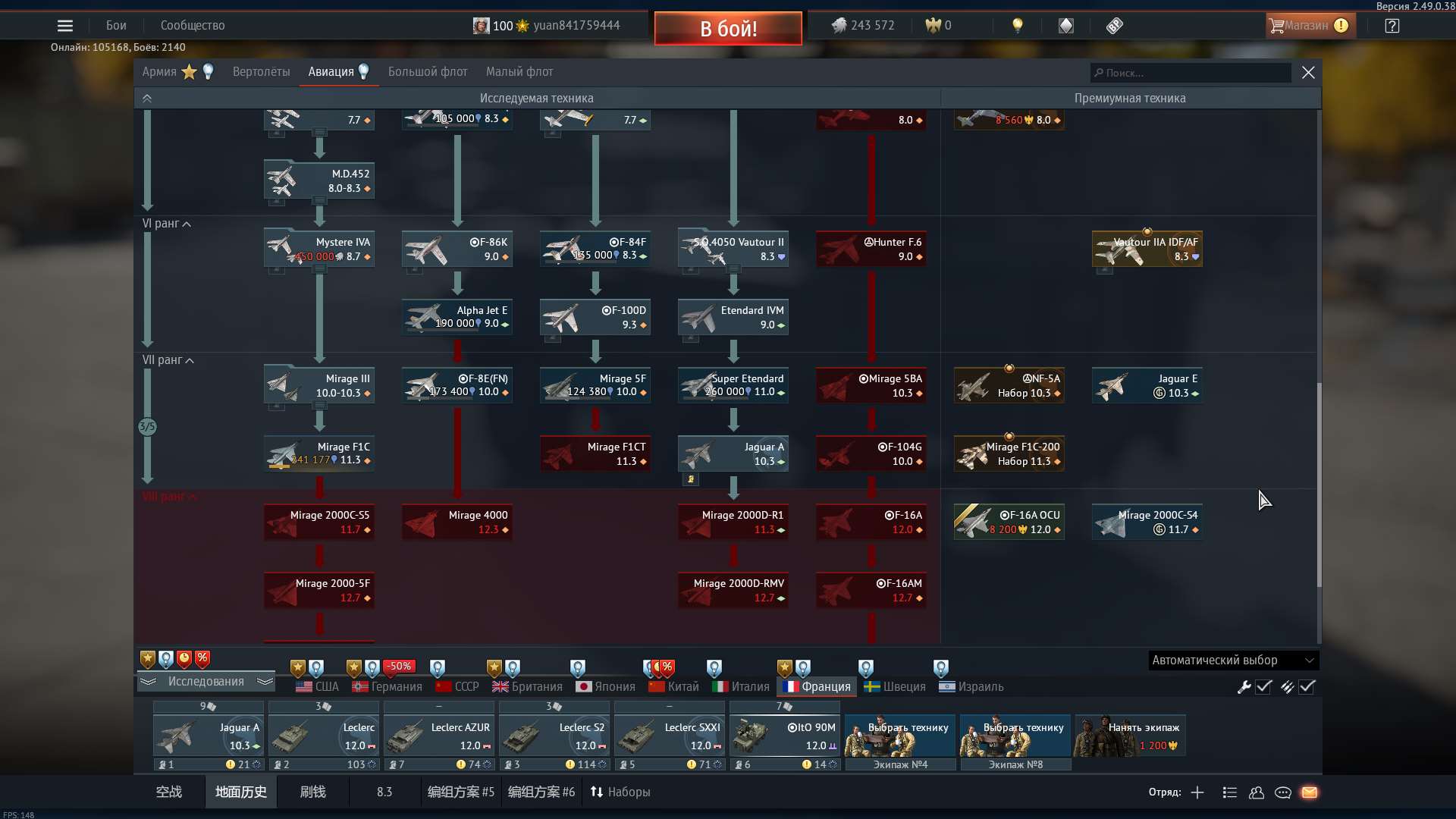Select the Mirage 4000 aircraft card
Screen dimensions: 1456x819
[x=457, y=522]
